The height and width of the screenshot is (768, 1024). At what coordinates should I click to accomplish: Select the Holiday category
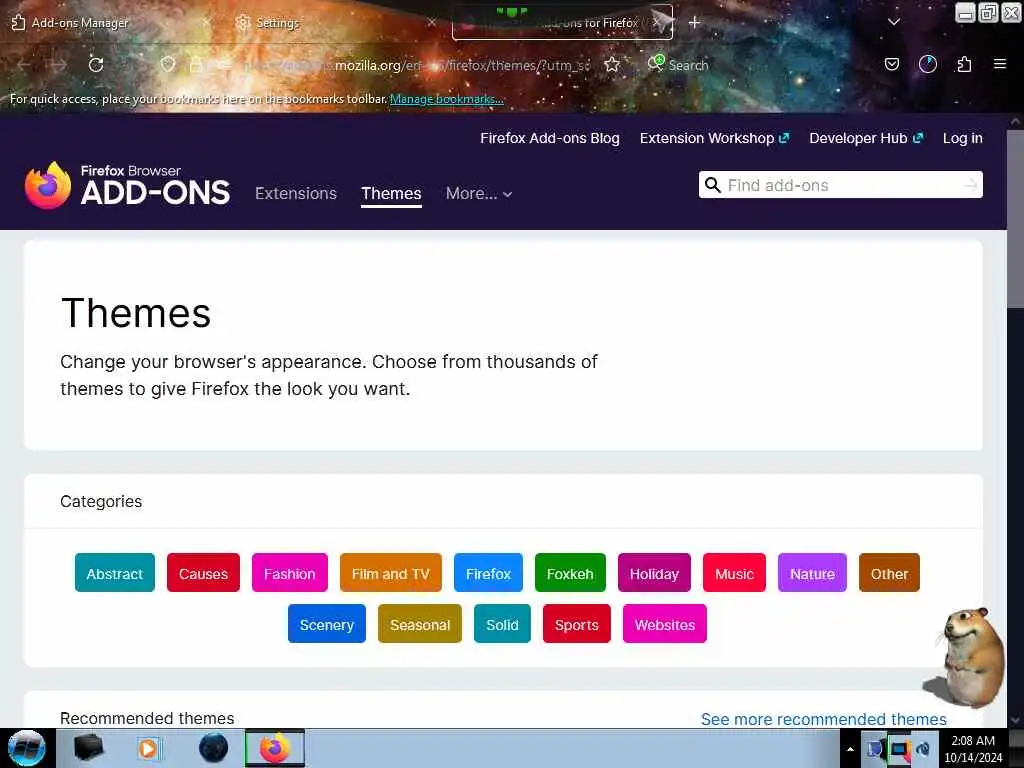pyautogui.click(x=654, y=573)
